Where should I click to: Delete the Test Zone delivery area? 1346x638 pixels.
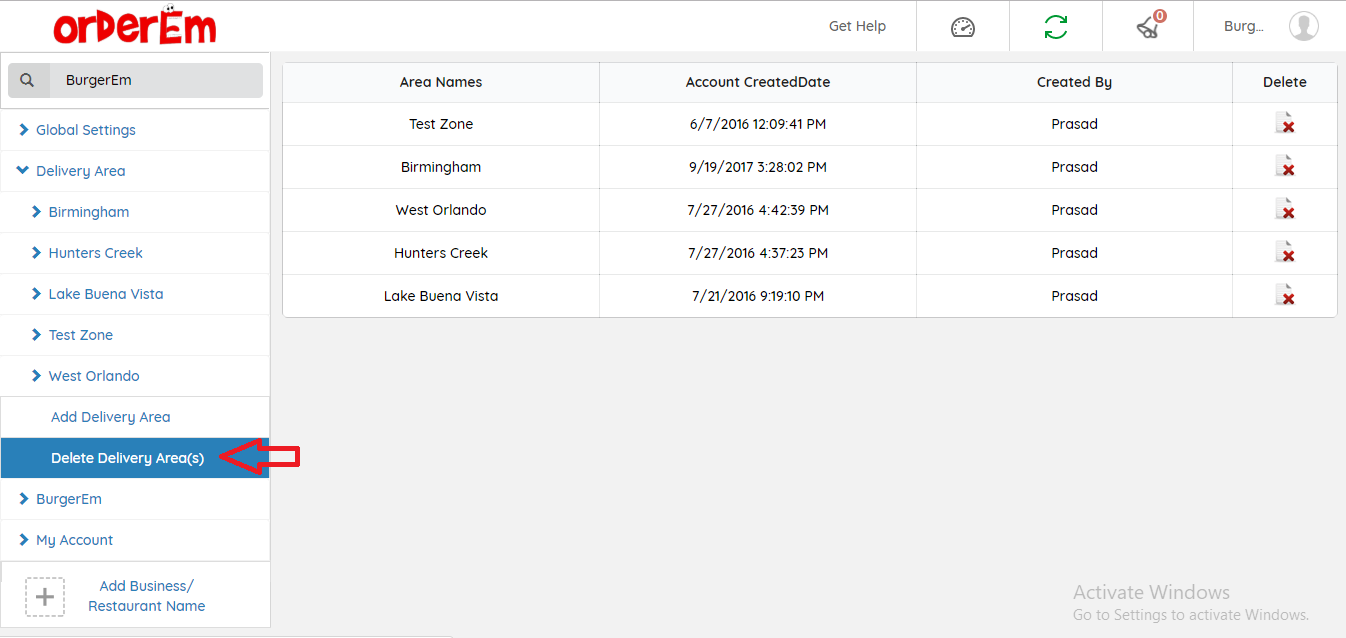pyautogui.click(x=1284, y=124)
